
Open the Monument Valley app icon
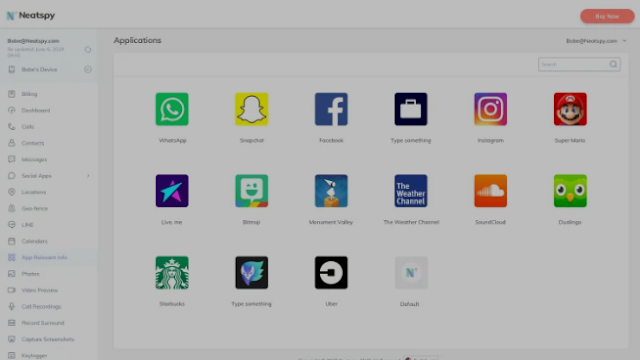point(331,191)
